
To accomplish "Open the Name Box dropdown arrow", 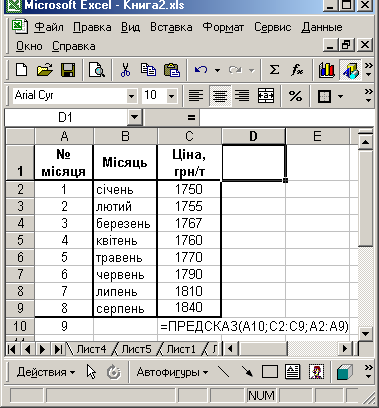I will point(134,117).
